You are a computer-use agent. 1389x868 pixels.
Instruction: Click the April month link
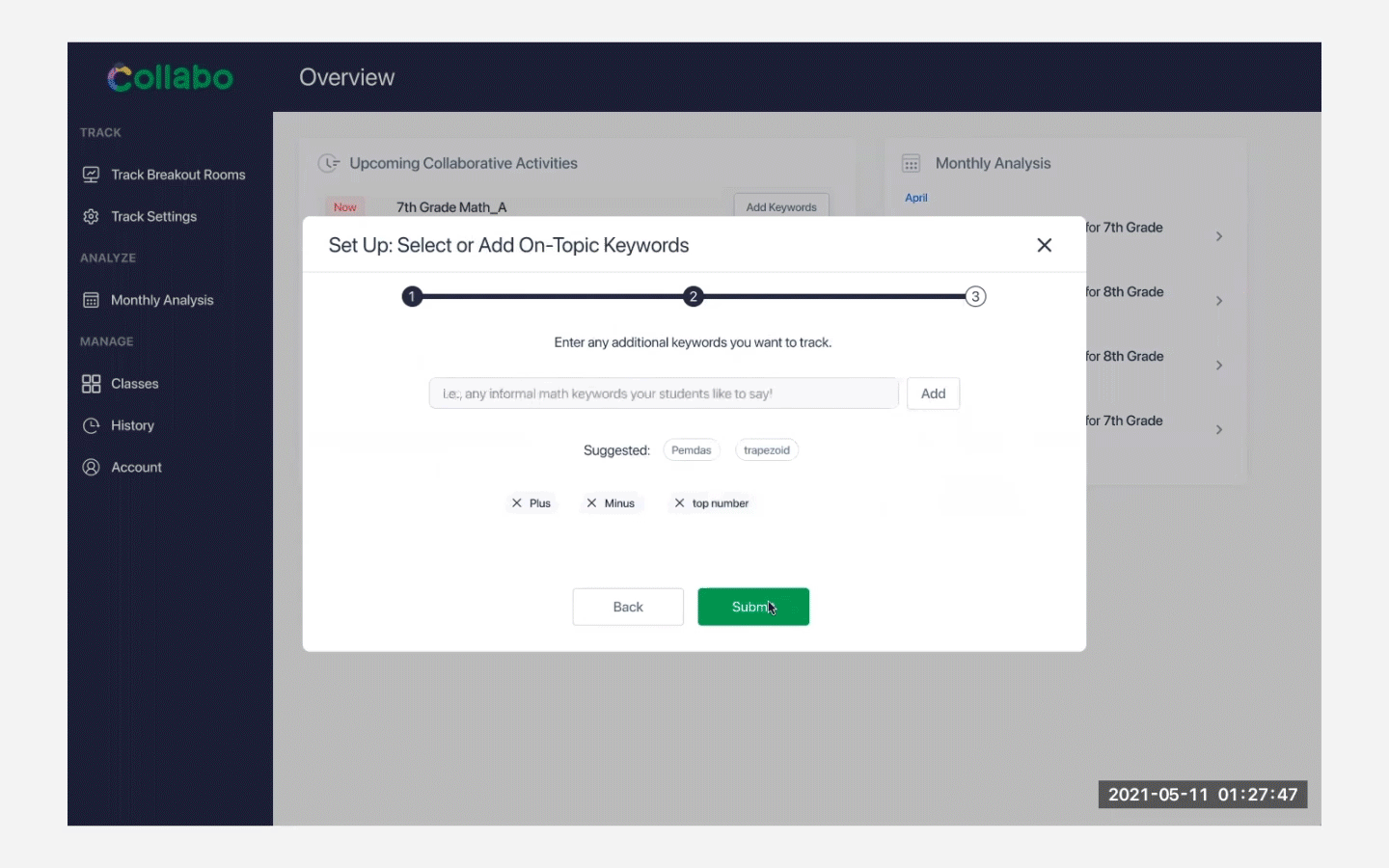click(x=916, y=198)
